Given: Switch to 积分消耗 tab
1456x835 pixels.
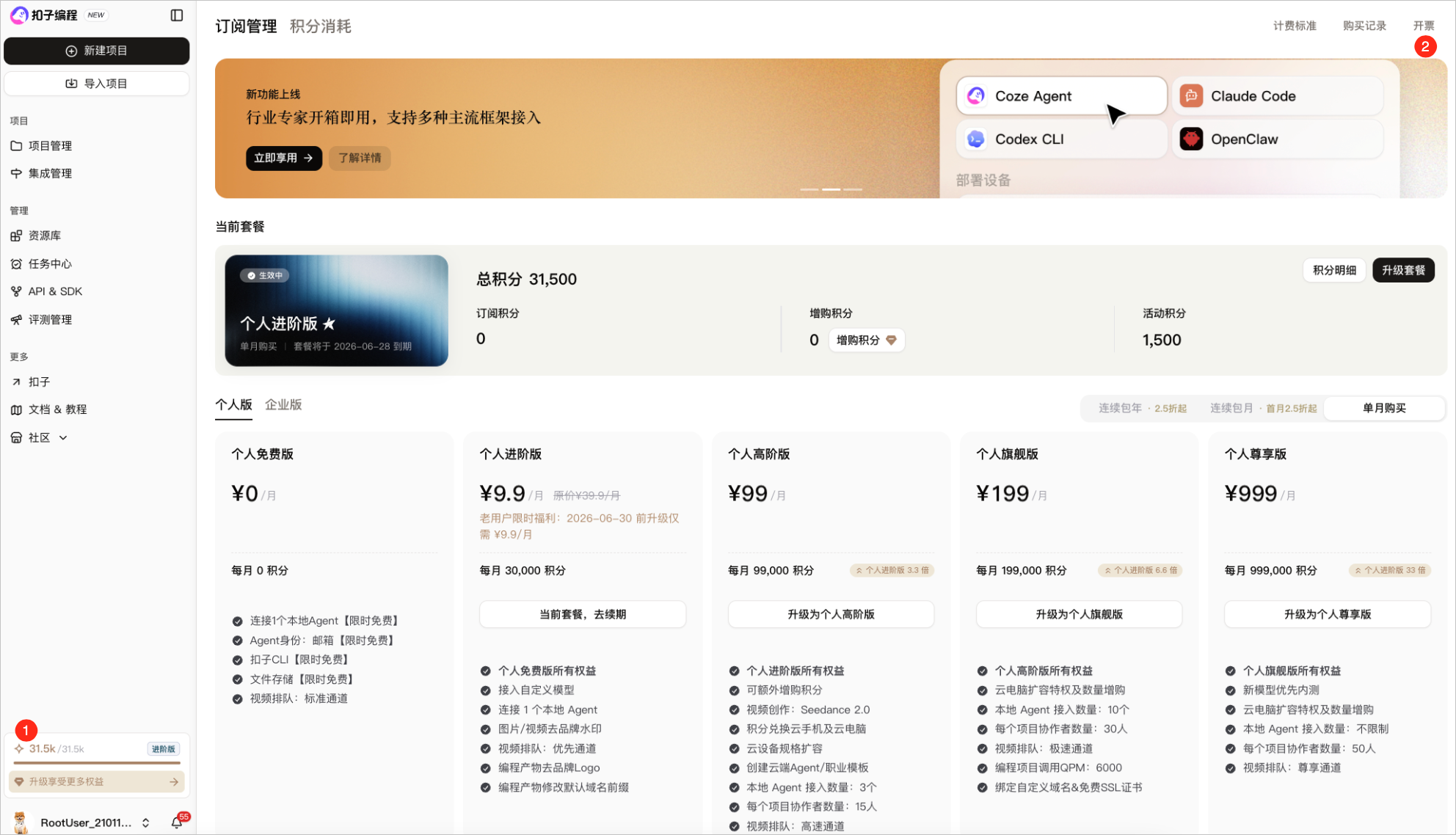Looking at the screenshot, I should click(x=321, y=26).
